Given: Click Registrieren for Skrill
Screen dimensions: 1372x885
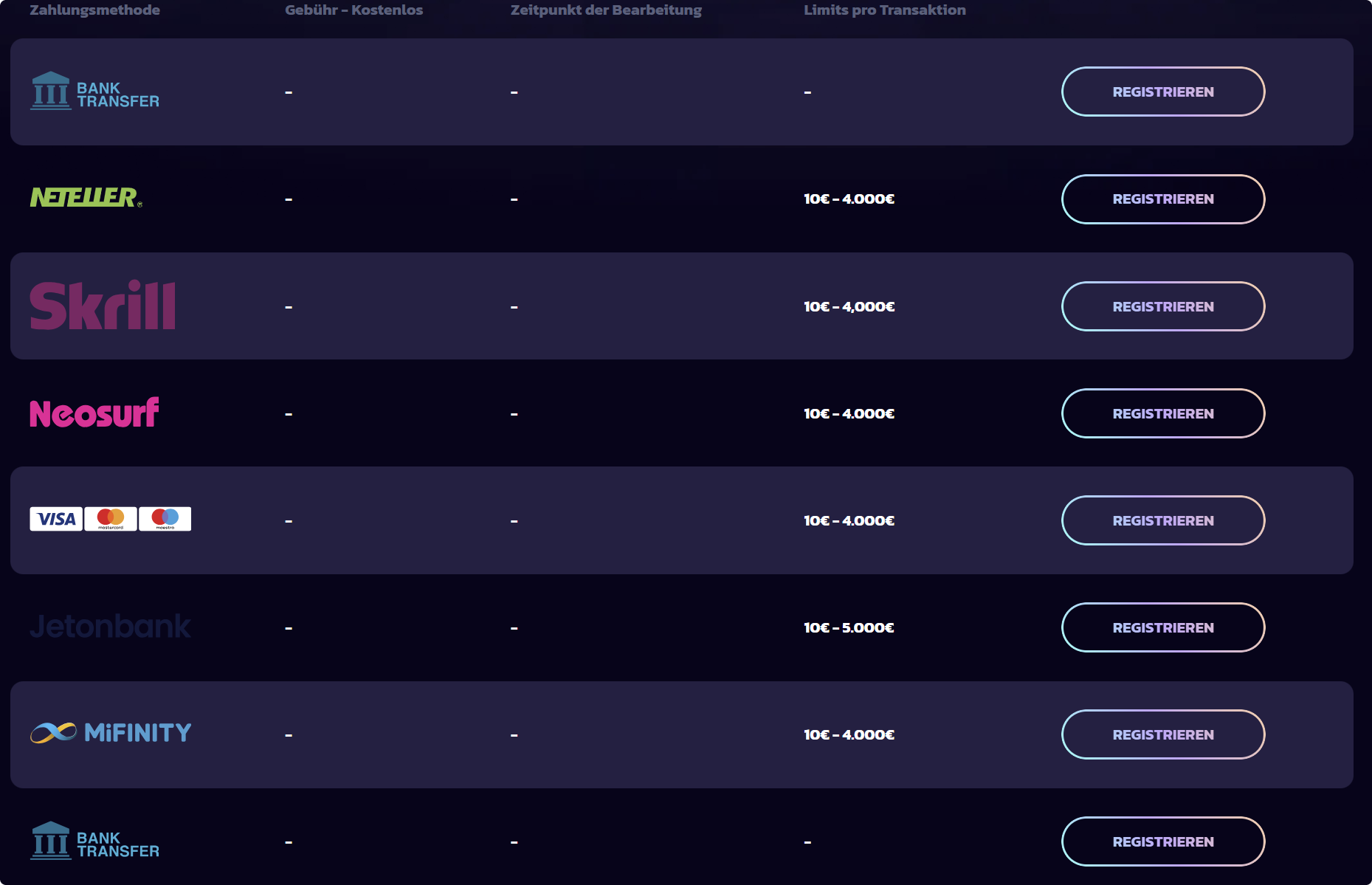Looking at the screenshot, I should click(x=1163, y=306).
